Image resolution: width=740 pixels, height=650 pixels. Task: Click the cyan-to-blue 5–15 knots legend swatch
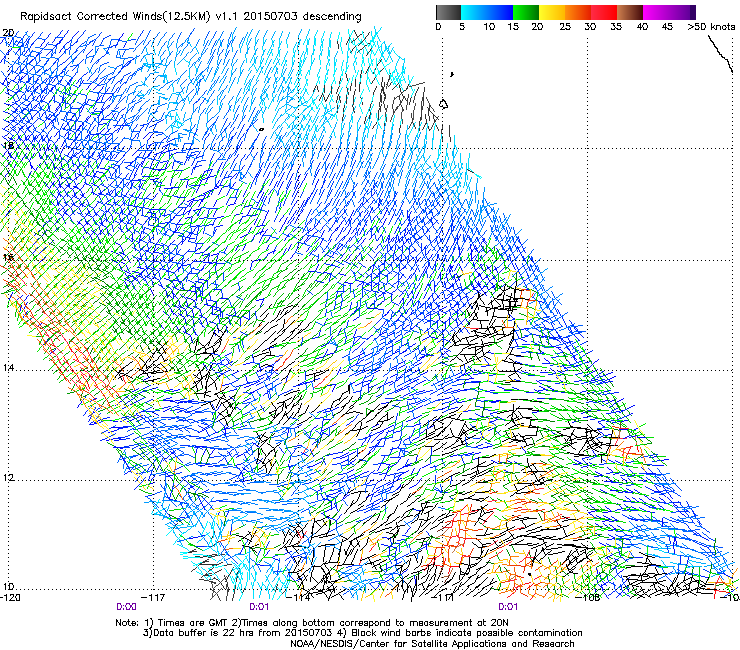487,12
